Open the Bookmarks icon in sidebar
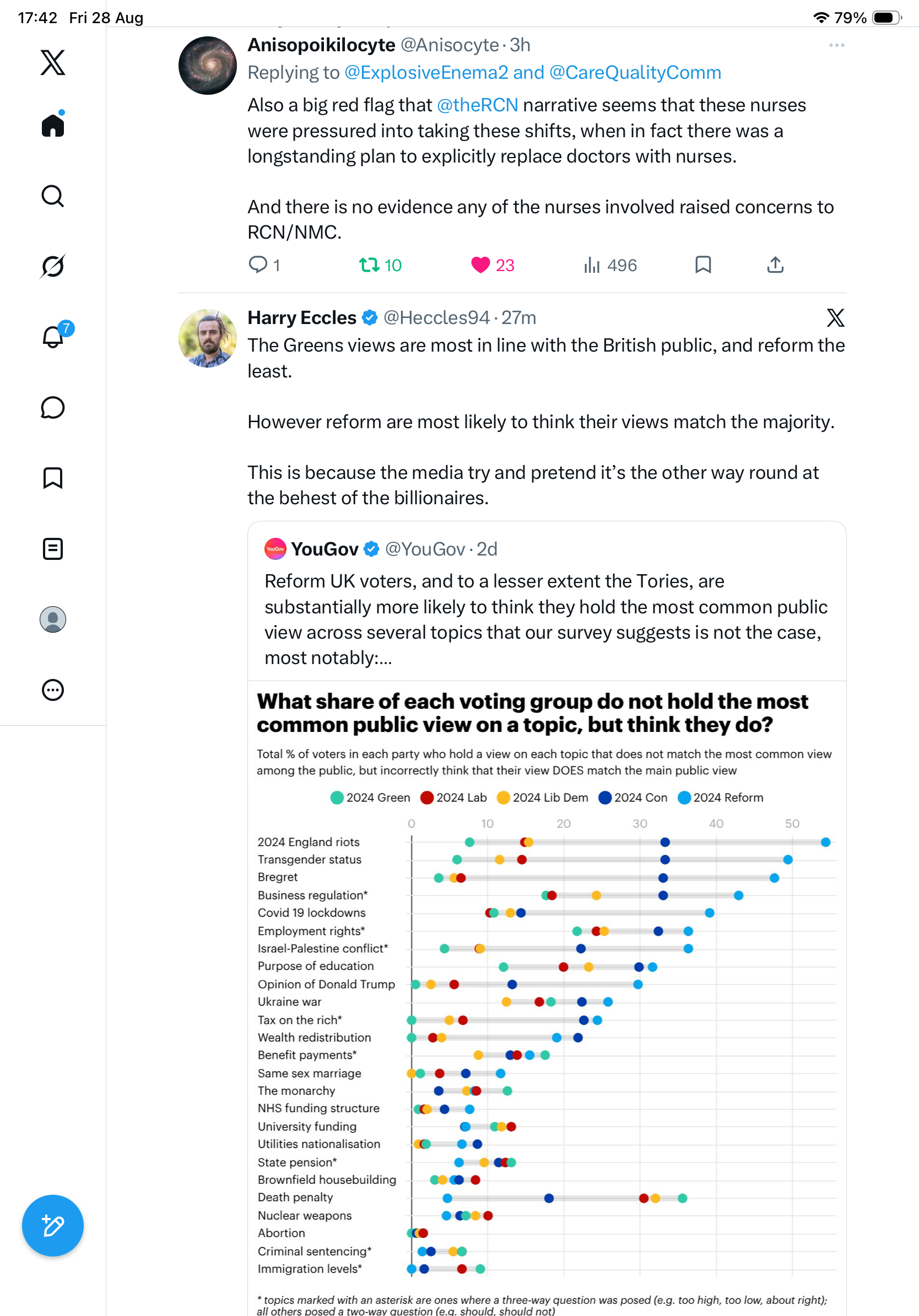The width and height of the screenshot is (919, 1316). (53, 478)
